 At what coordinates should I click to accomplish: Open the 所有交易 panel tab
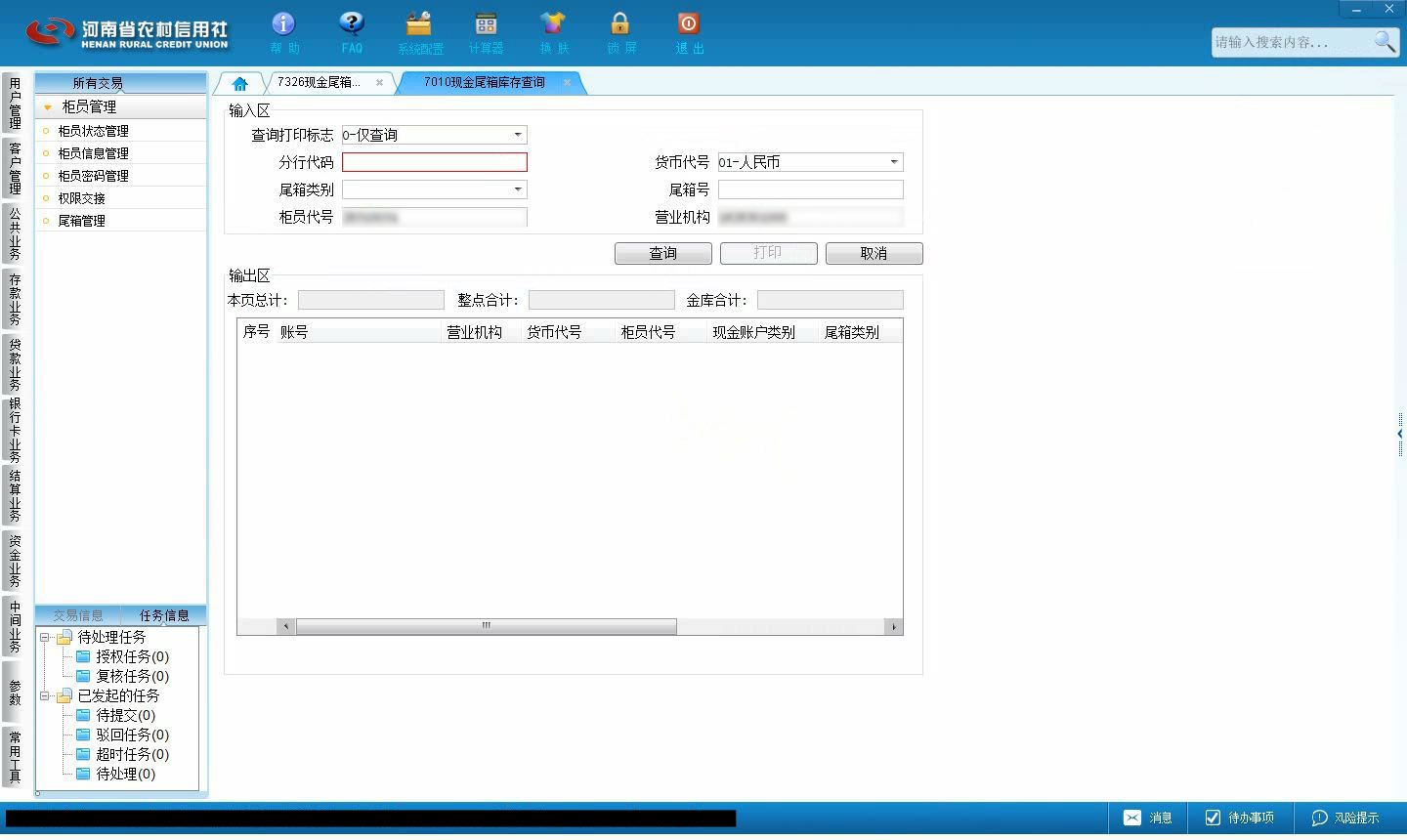(98, 83)
